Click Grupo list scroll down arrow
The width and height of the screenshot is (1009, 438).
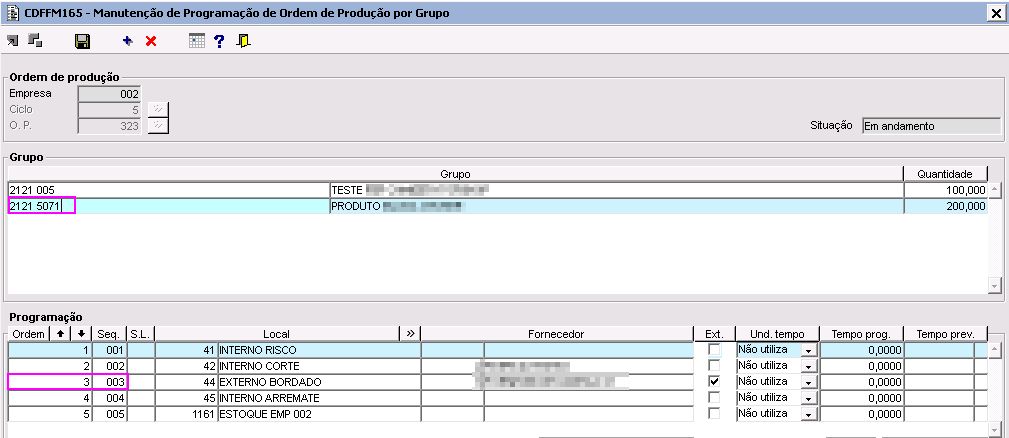(994, 285)
